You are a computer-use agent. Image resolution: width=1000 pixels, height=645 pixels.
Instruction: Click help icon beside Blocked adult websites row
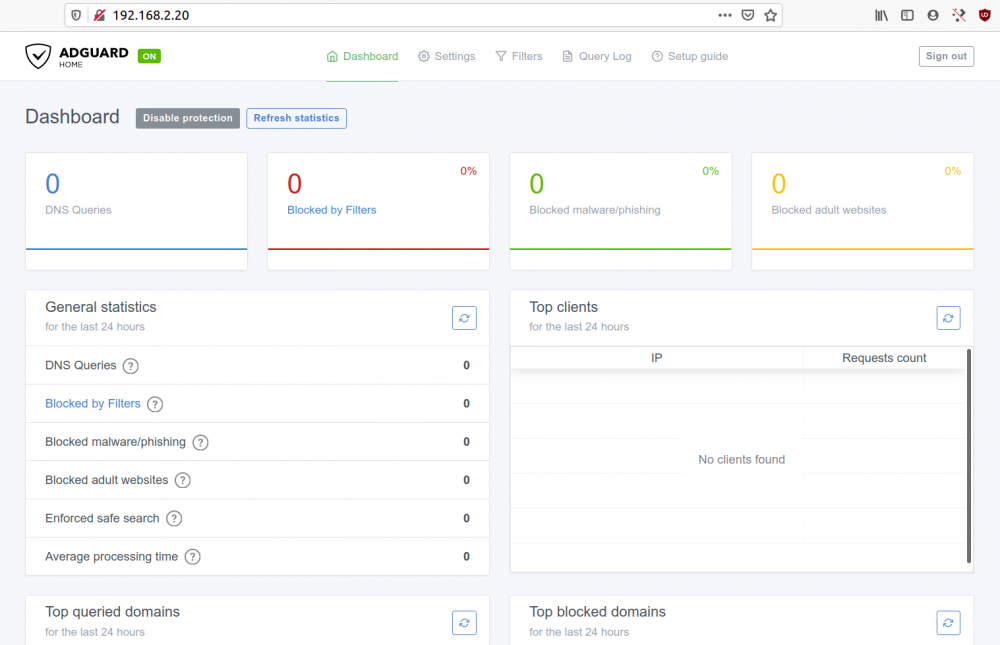(182, 480)
